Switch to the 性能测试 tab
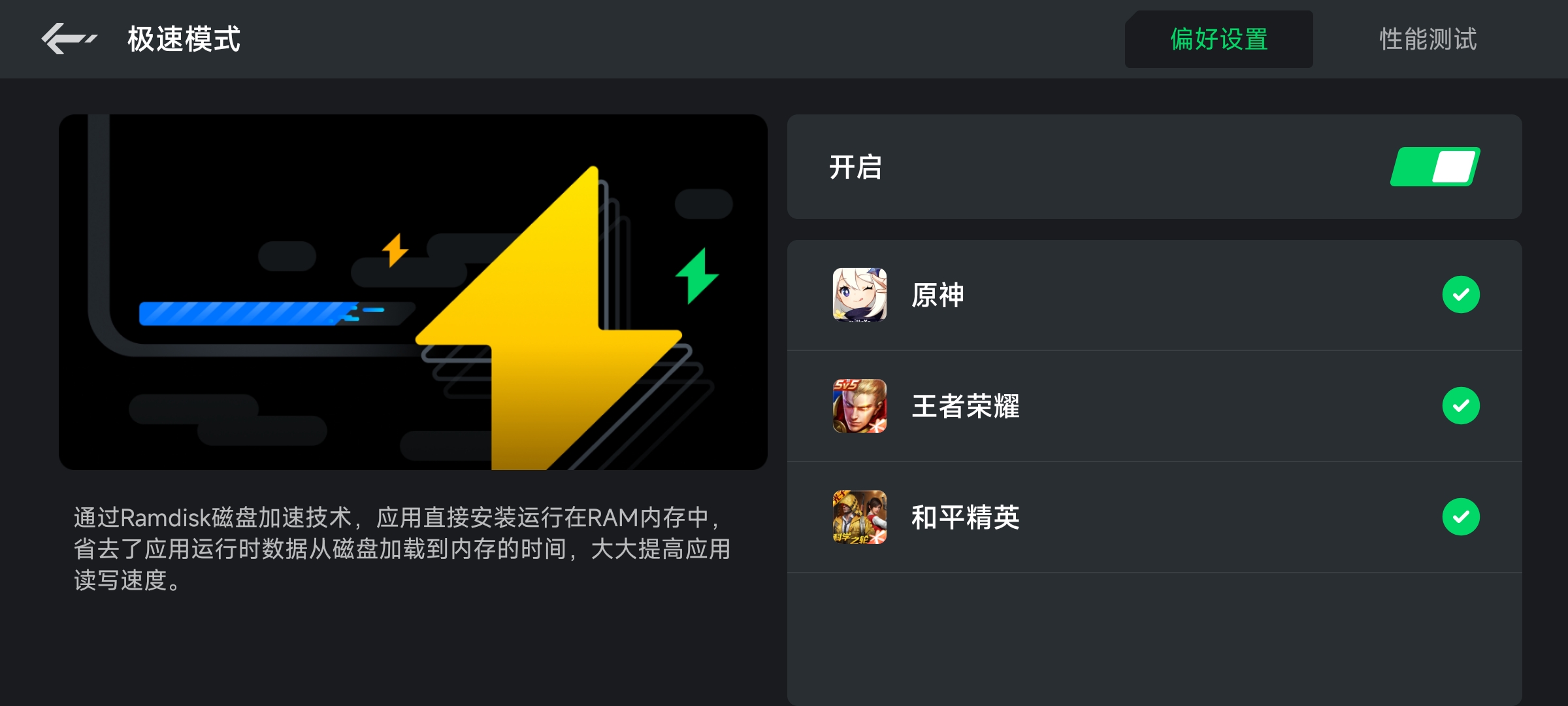The image size is (1568, 706). [x=1428, y=39]
